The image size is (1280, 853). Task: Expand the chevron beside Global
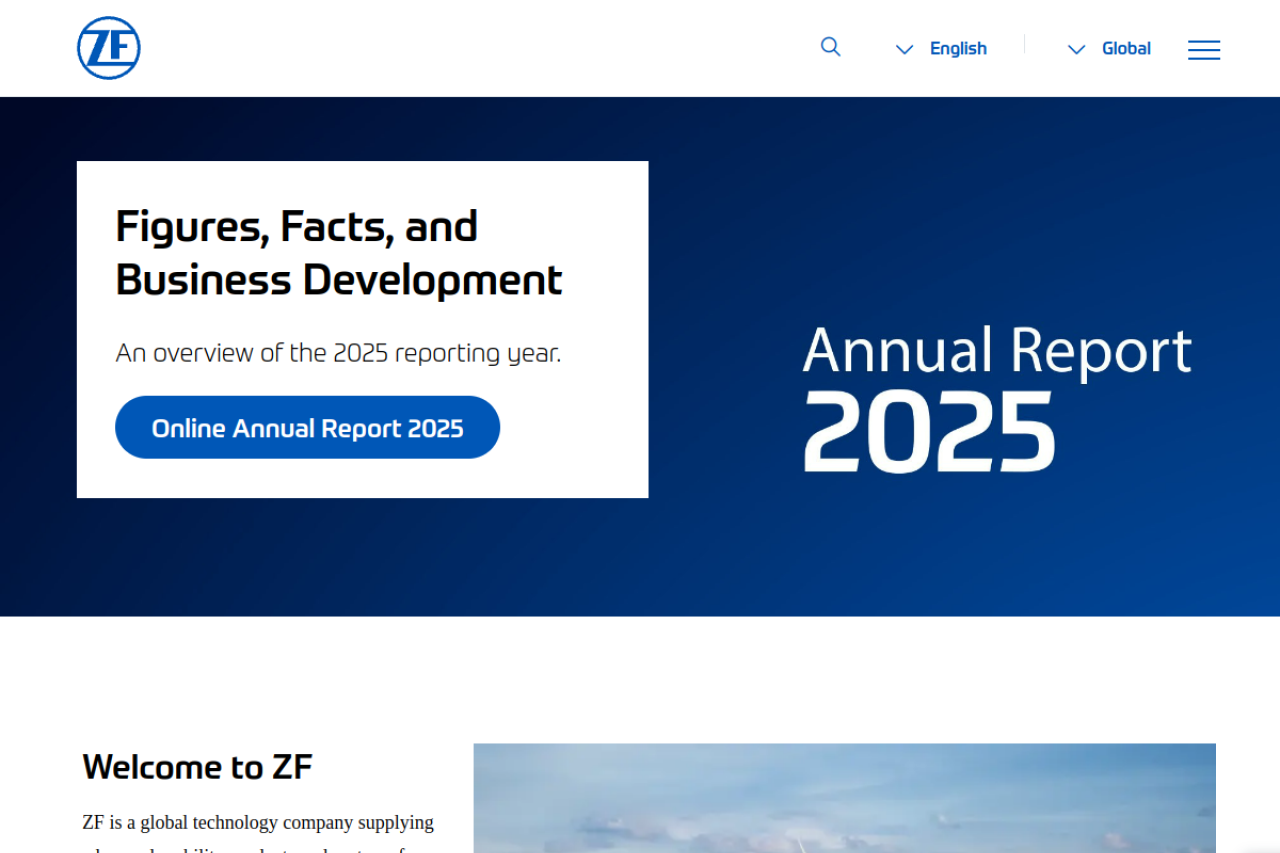click(1076, 49)
